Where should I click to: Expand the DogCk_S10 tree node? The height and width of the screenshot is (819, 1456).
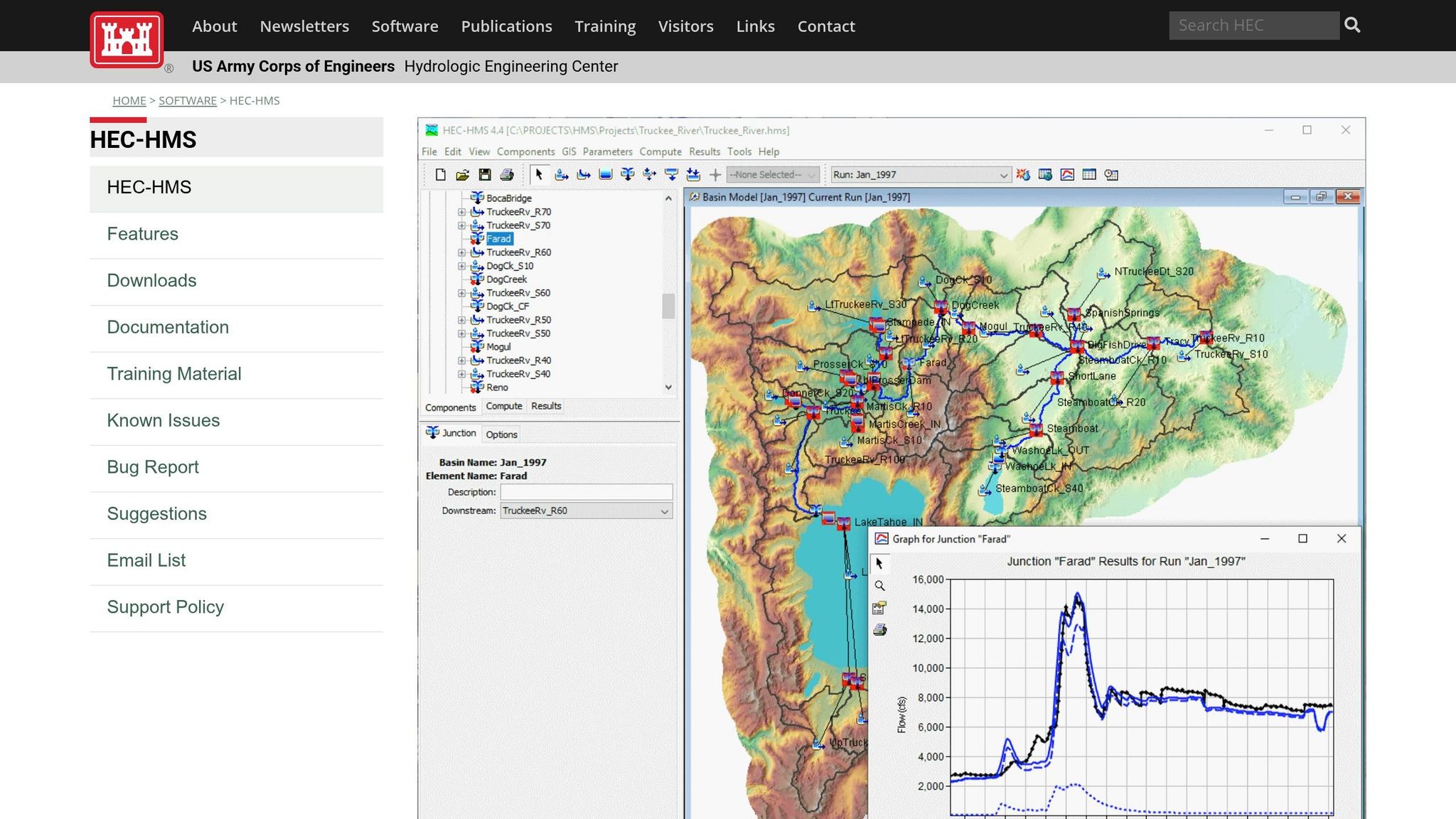tap(461, 266)
